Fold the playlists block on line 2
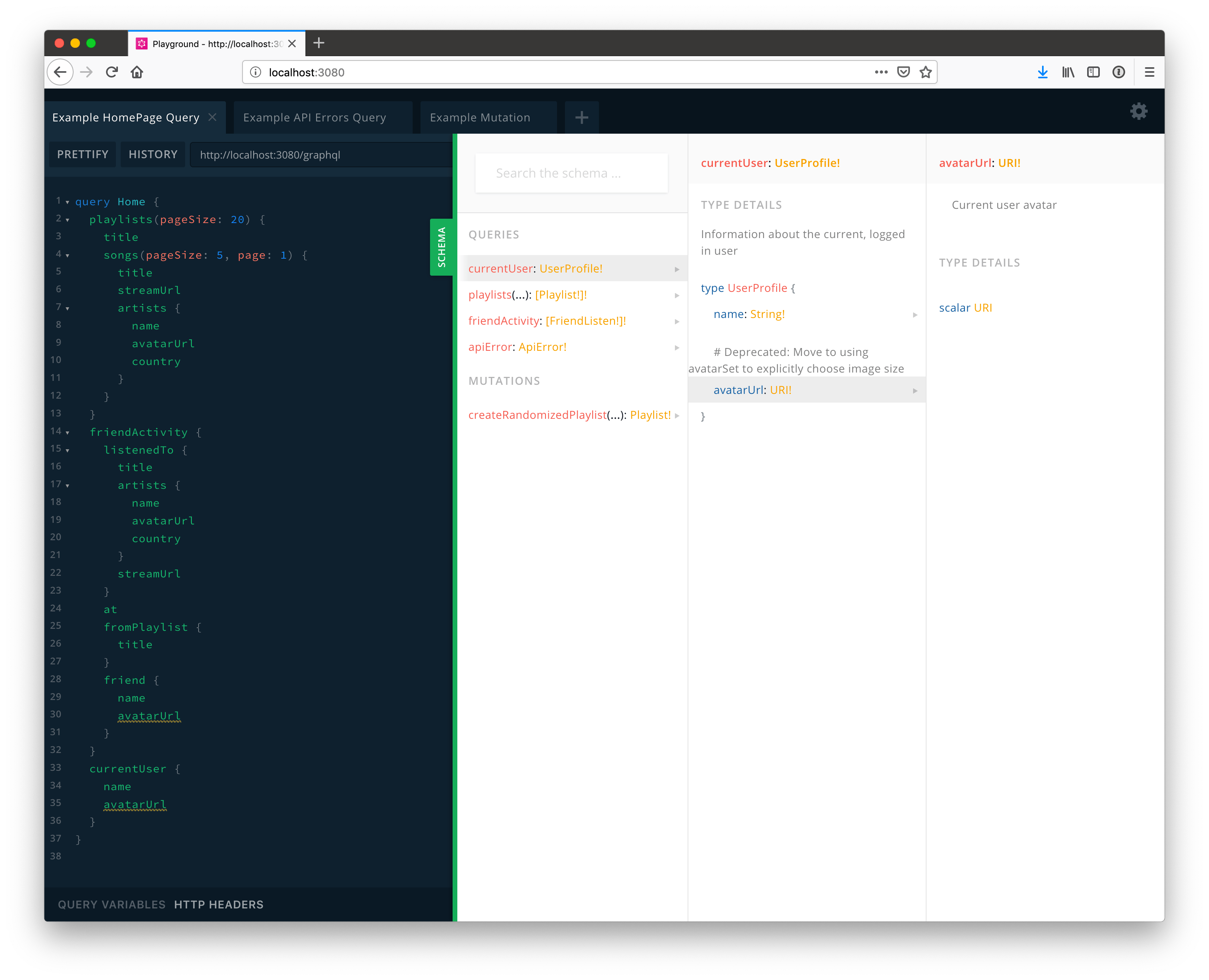The width and height of the screenshot is (1209, 980). click(67, 220)
